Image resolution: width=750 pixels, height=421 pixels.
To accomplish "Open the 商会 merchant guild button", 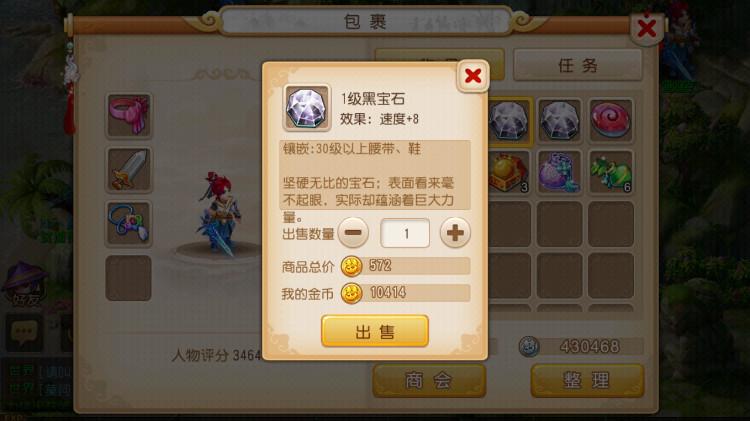I will point(429,380).
